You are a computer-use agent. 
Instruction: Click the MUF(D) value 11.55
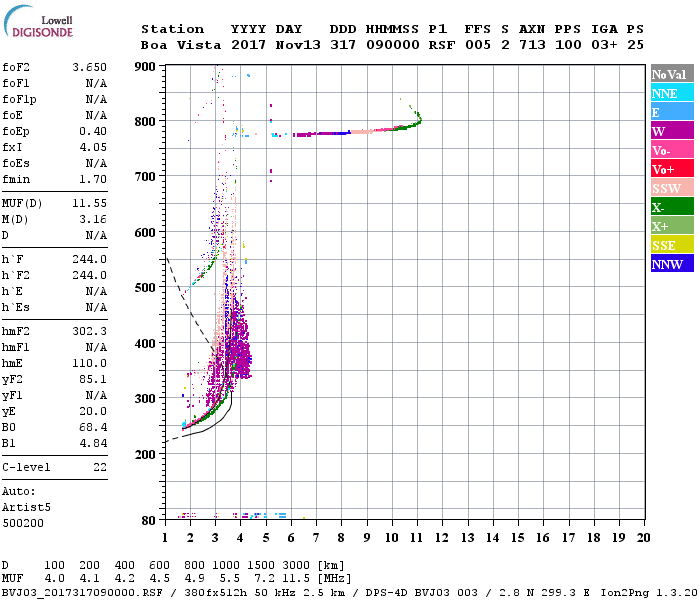point(89,204)
